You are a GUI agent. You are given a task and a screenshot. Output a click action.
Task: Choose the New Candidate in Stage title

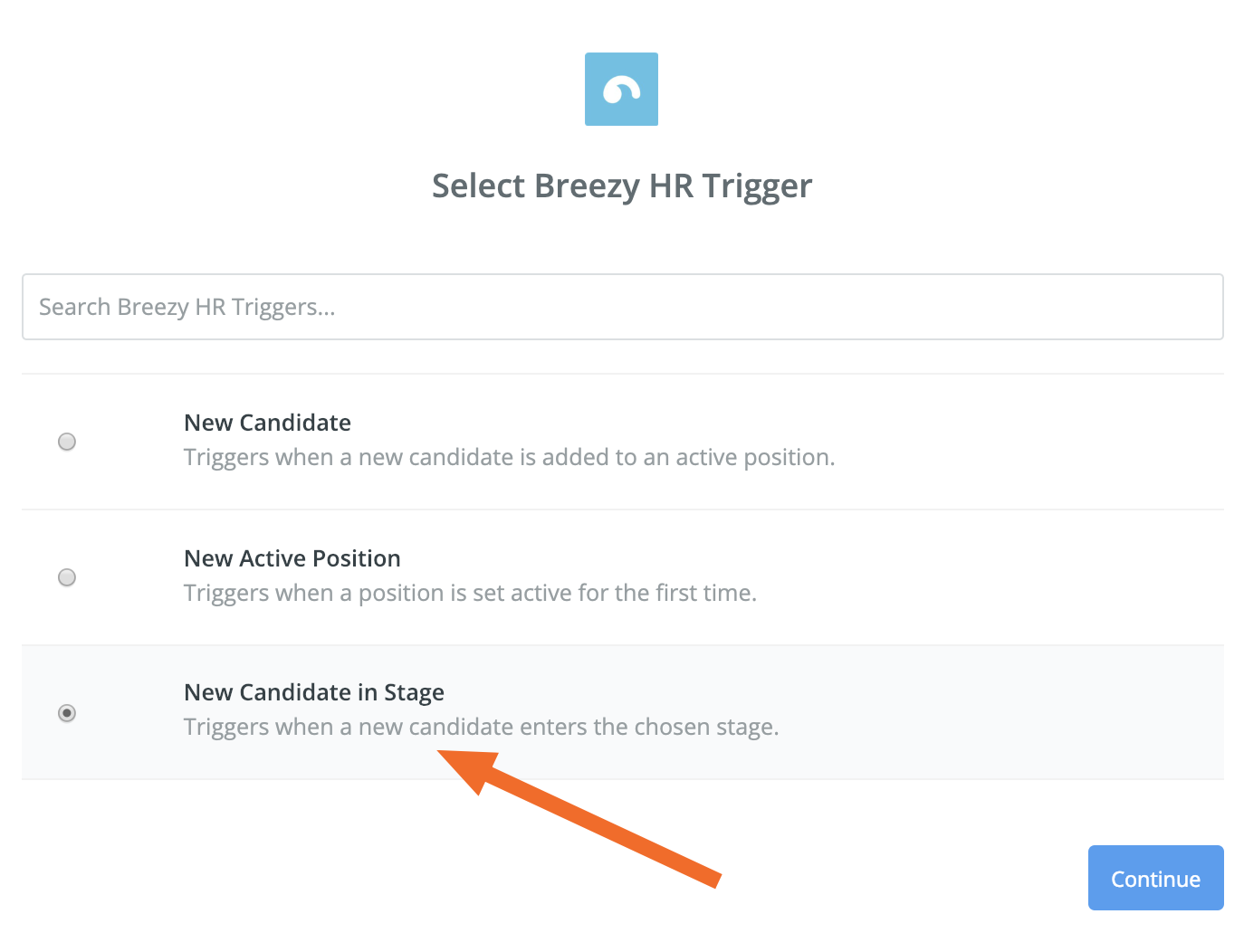tap(313, 692)
